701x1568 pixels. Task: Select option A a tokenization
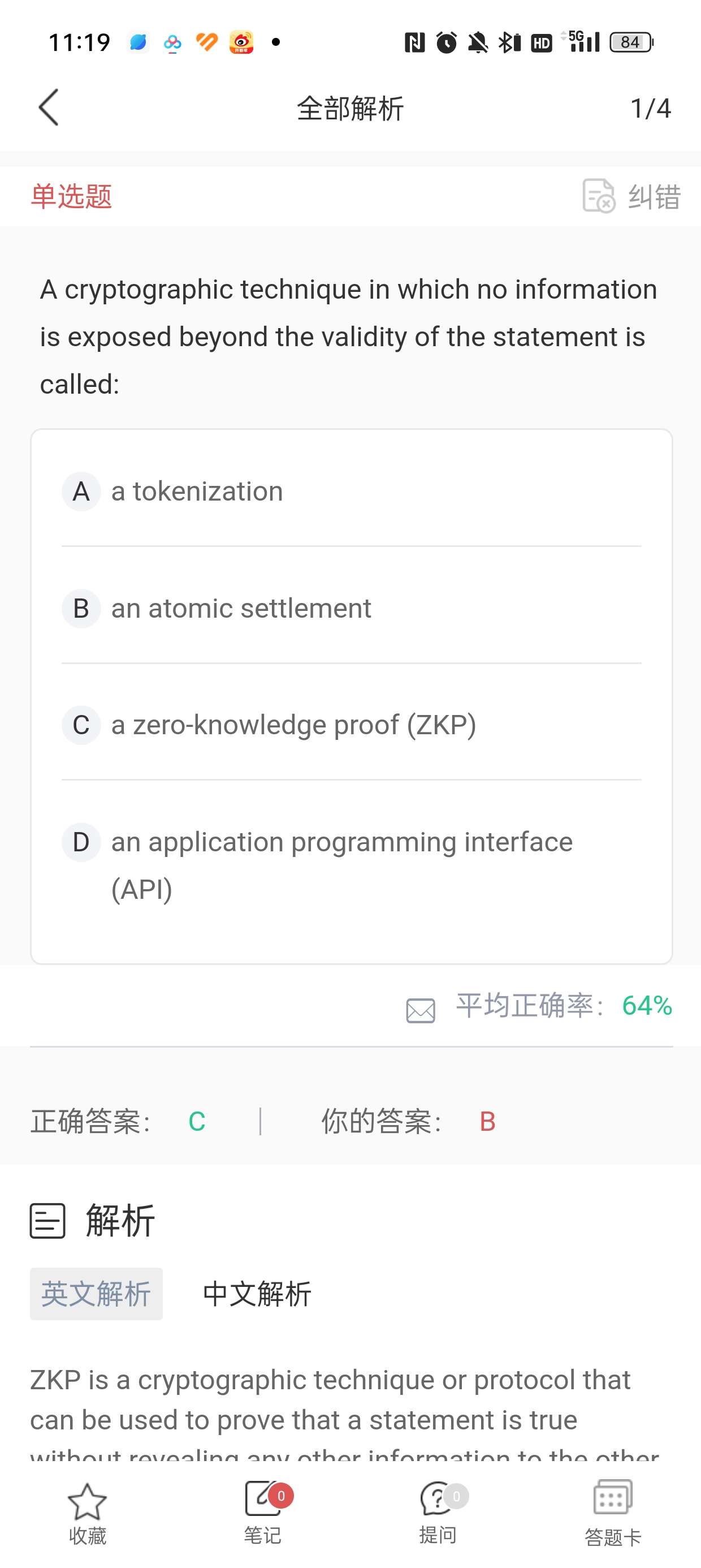click(x=197, y=491)
